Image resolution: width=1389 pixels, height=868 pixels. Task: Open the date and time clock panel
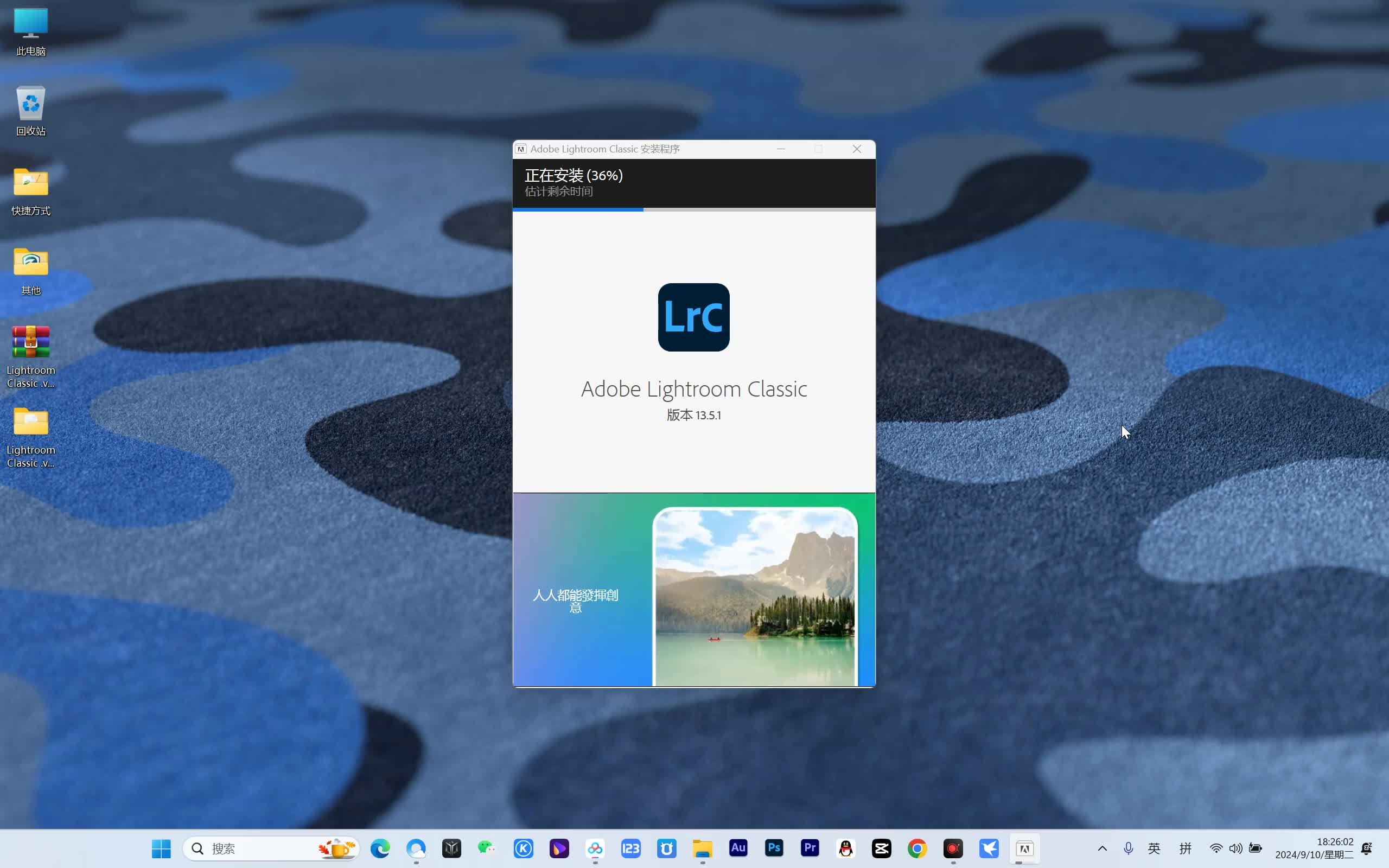[1314, 848]
